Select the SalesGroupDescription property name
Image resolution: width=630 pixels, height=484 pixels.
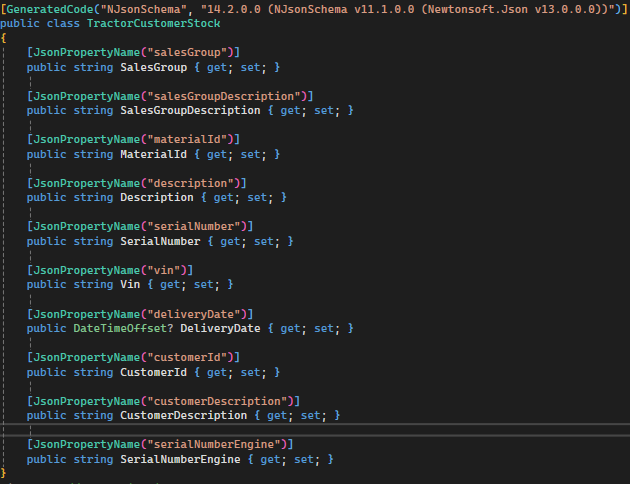point(190,110)
